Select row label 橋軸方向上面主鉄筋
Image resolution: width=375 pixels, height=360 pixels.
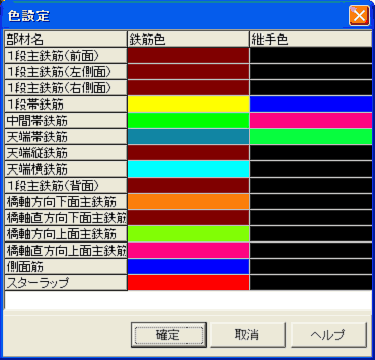click(66, 234)
